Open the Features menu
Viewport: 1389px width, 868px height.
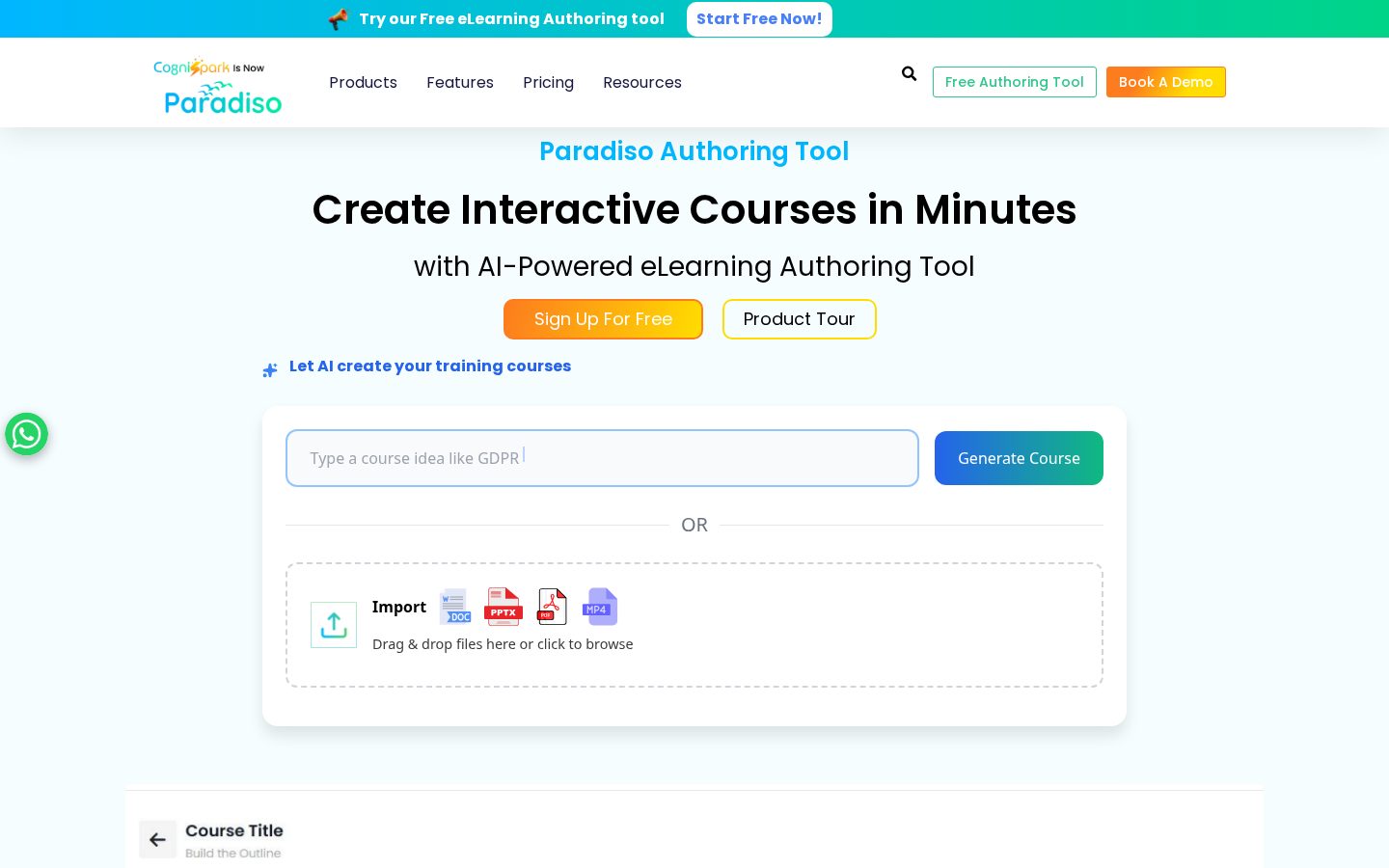pos(460,83)
